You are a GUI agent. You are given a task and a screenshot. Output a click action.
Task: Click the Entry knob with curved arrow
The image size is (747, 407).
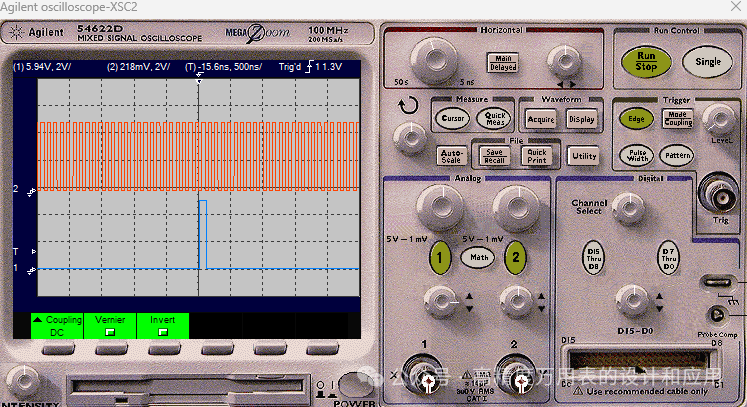(409, 138)
